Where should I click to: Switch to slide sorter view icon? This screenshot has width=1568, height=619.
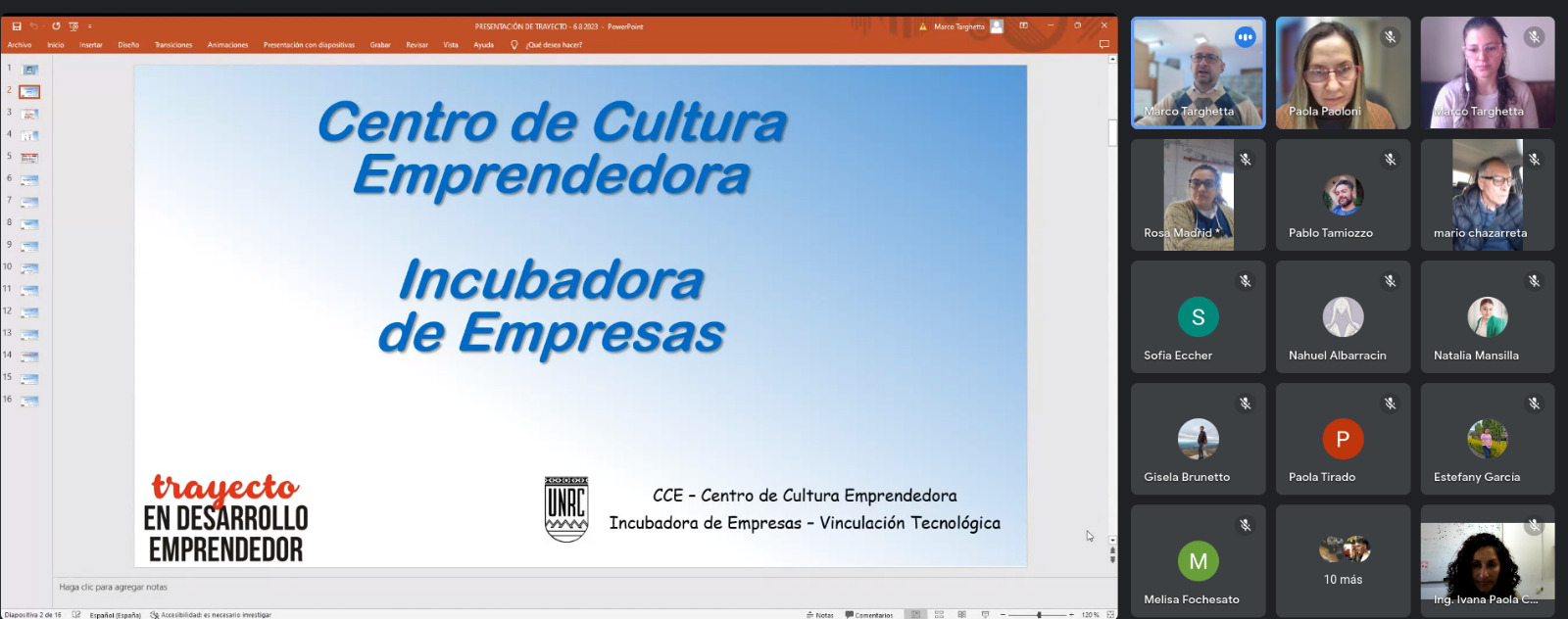939,614
